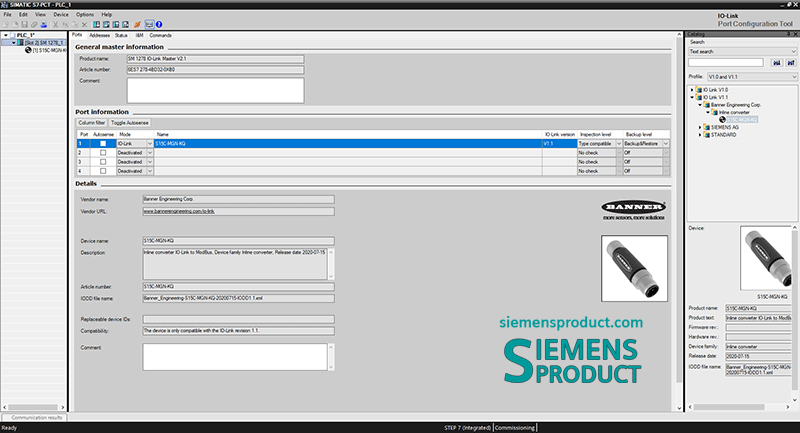800x433 pixels.
Task: Click the orange online connection toolbar icon
Action: pos(137,24)
